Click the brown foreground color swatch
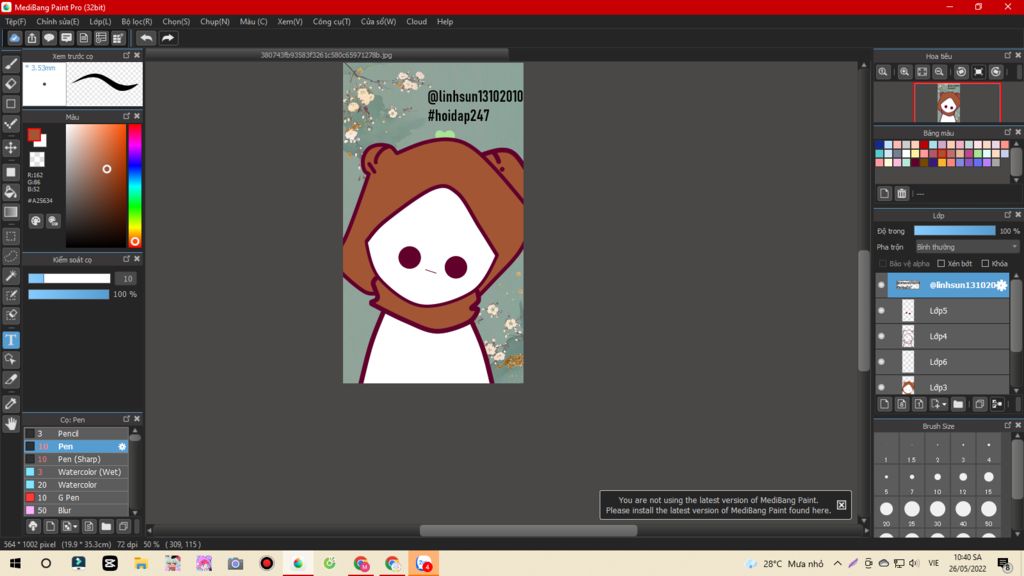Image resolution: width=1024 pixels, height=576 pixels. pyautogui.click(x=34, y=135)
